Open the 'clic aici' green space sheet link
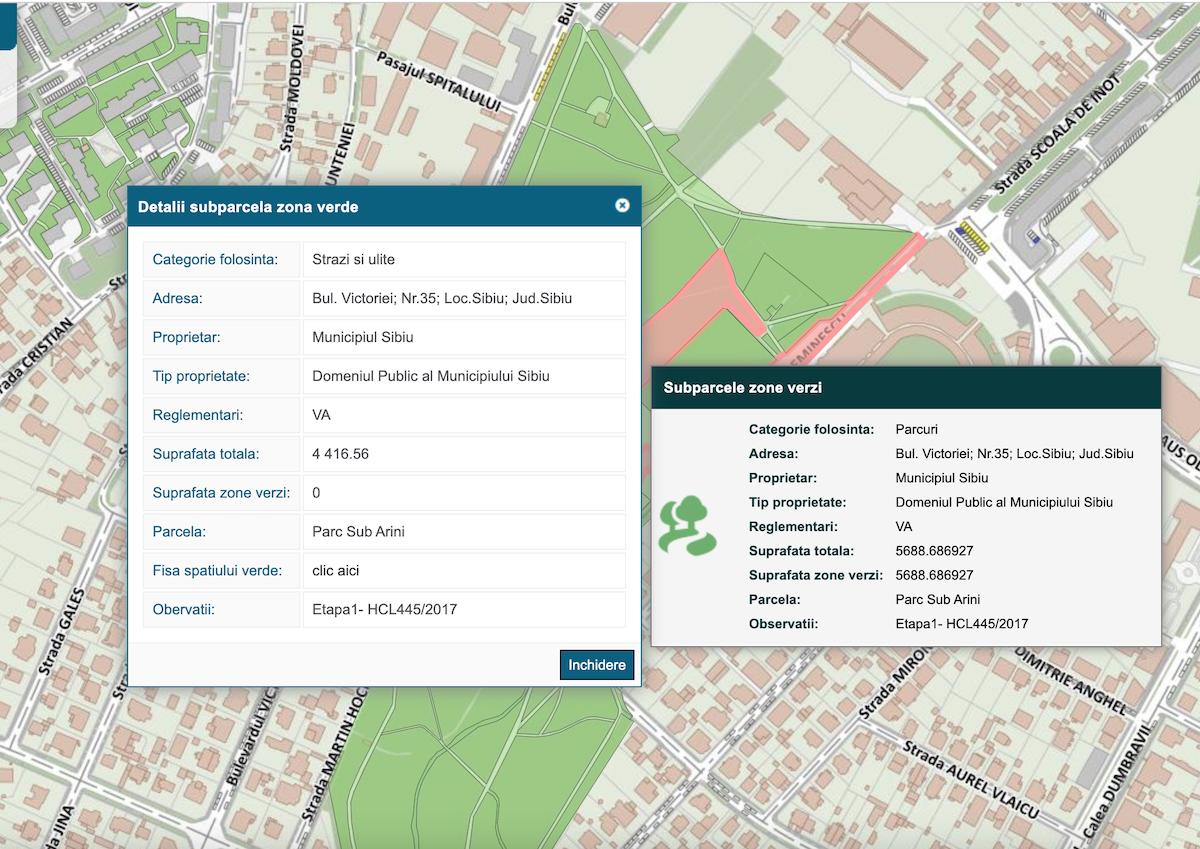This screenshot has width=1200, height=849. coord(335,571)
